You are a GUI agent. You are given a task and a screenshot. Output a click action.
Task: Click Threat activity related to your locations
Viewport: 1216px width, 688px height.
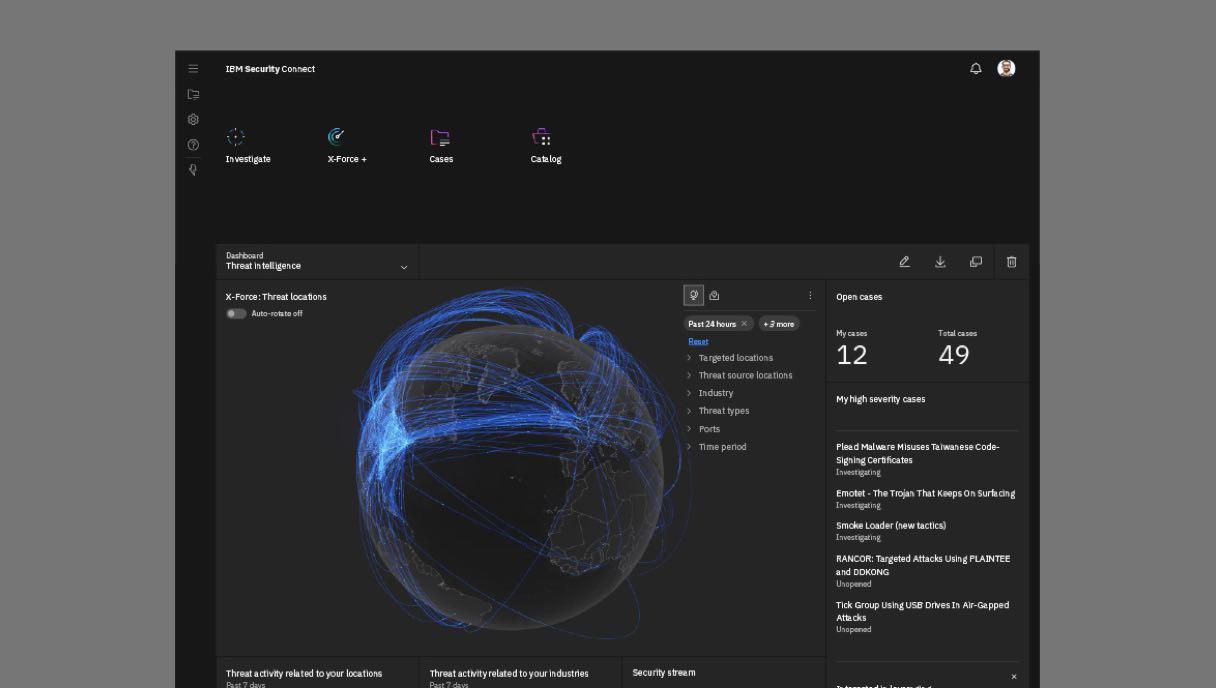tap(304, 674)
